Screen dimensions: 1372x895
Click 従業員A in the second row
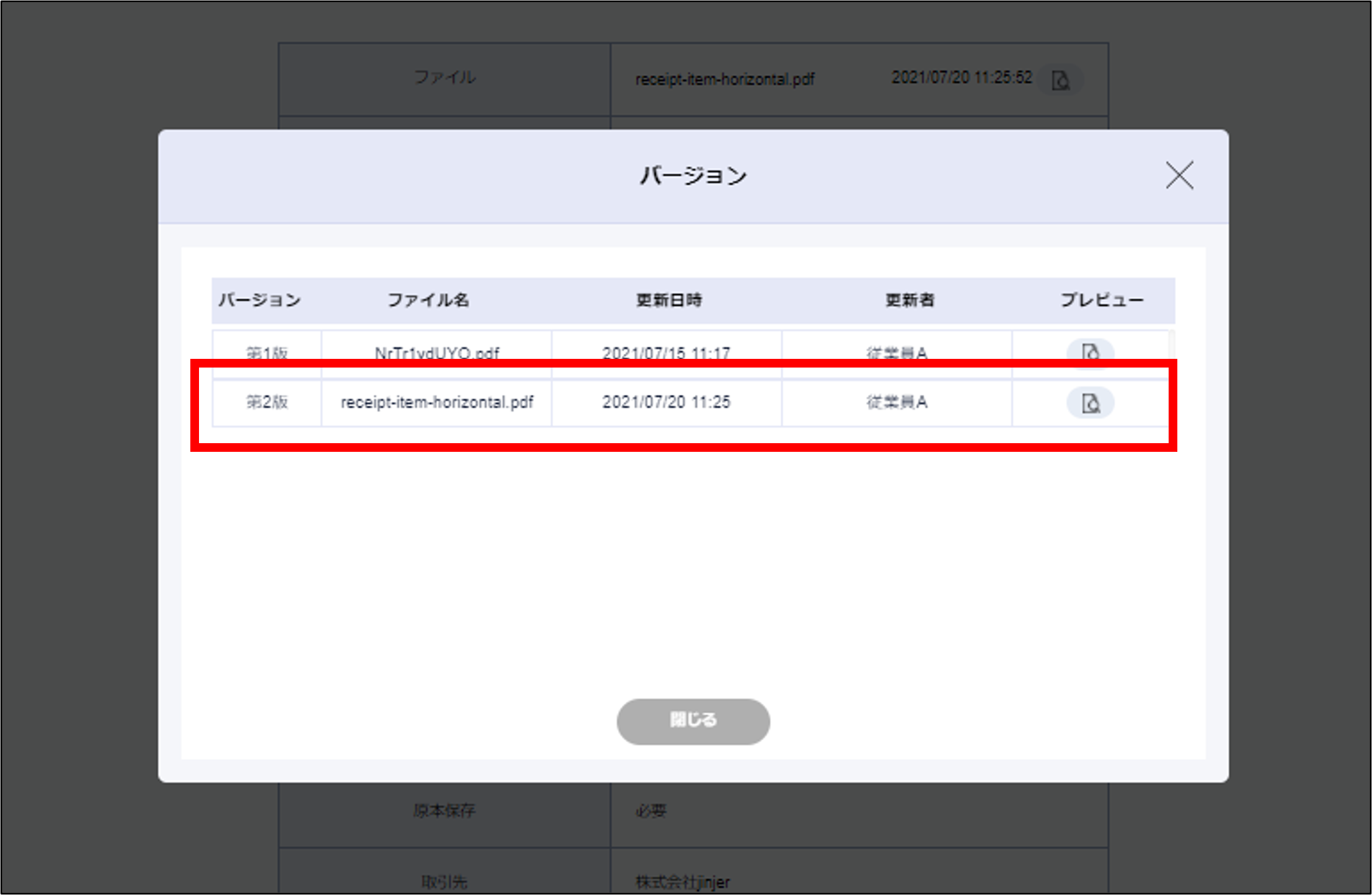coord(896,402)
